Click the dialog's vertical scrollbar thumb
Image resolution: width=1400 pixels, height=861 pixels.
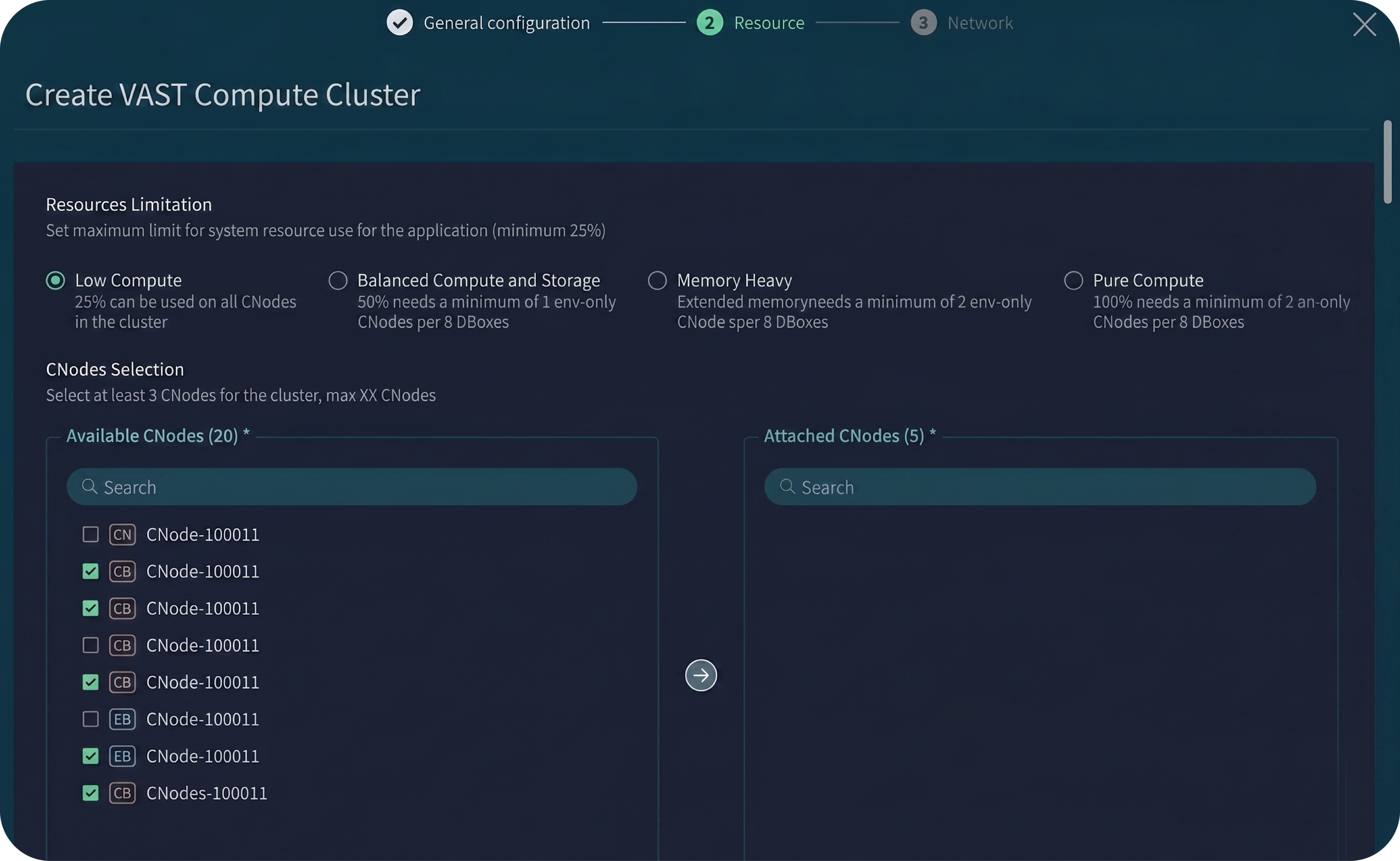click(1387, 161)
